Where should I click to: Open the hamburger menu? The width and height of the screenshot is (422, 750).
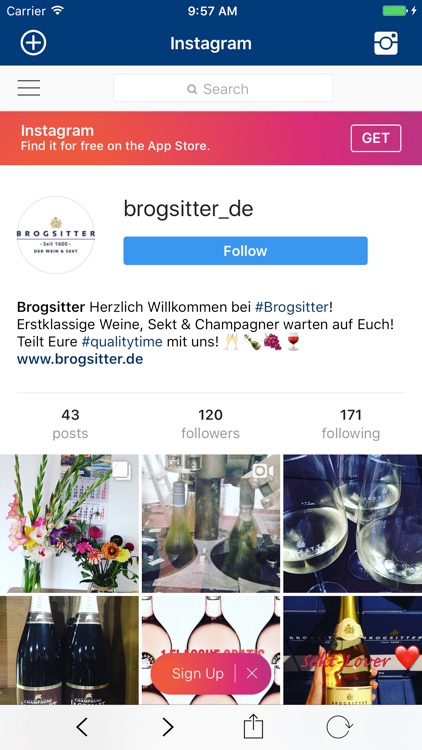pos(29,88)
